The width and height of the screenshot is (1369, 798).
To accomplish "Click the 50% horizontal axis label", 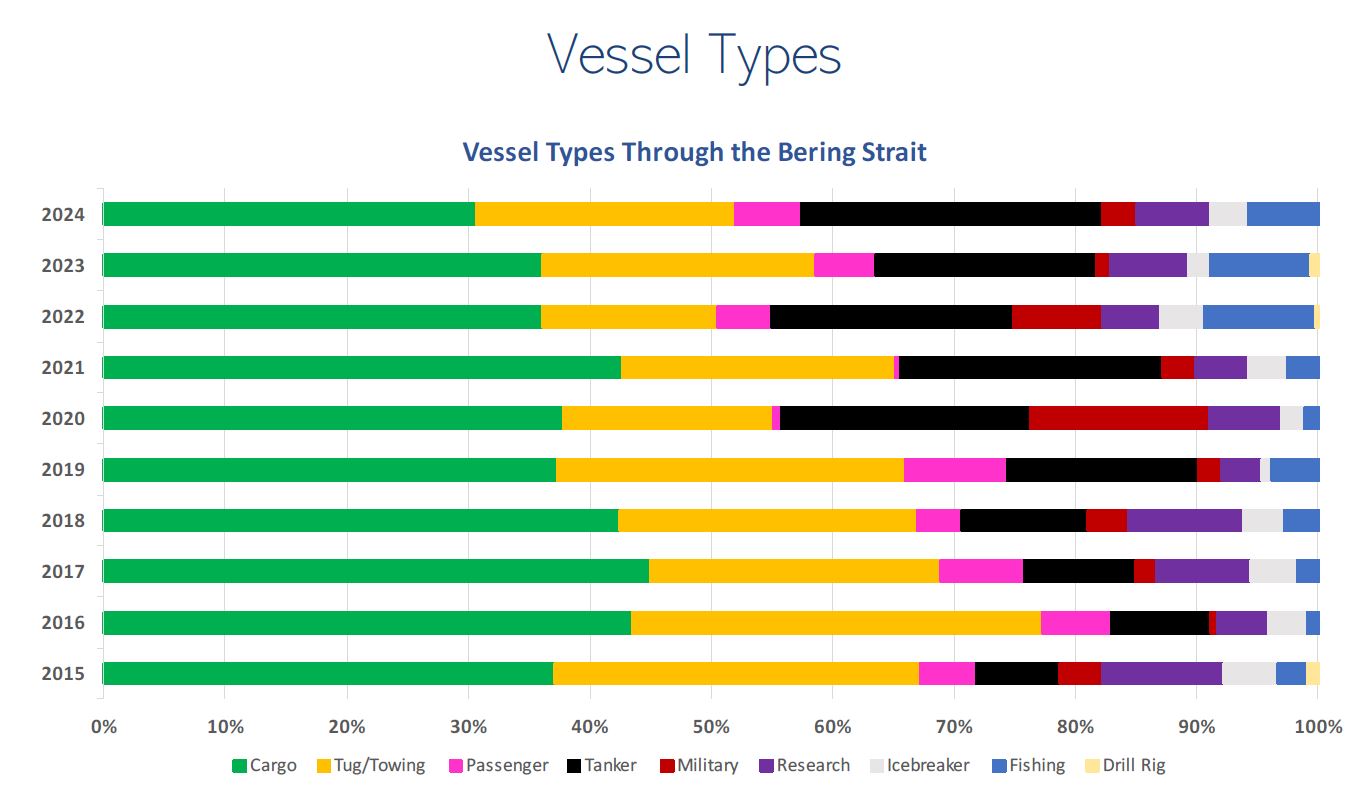I will (x=710, y=727).
